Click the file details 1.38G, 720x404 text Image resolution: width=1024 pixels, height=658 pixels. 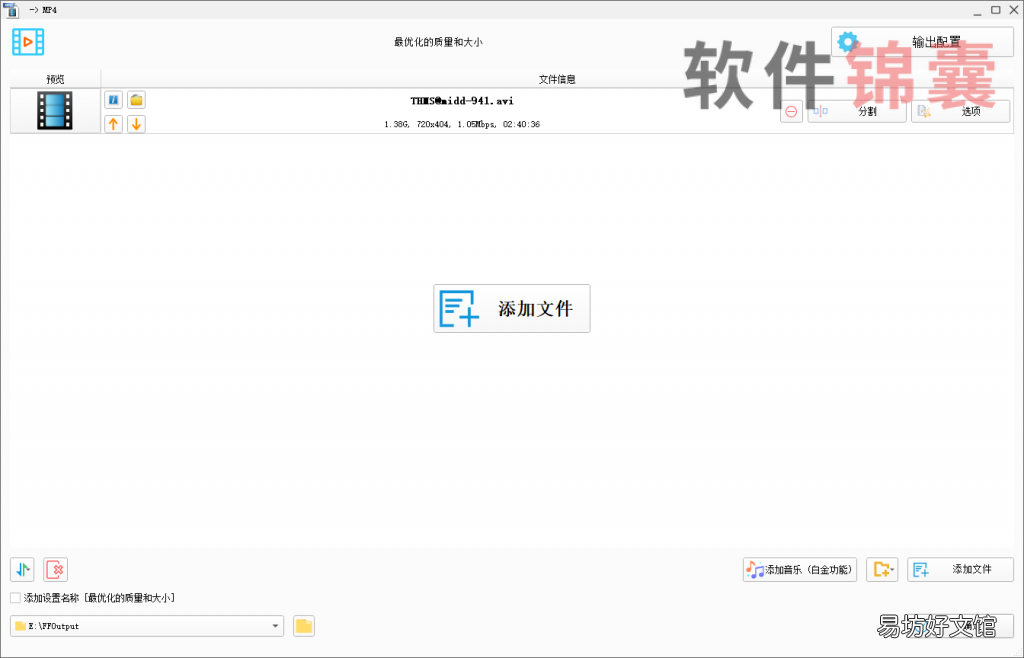tap(462, 124)
